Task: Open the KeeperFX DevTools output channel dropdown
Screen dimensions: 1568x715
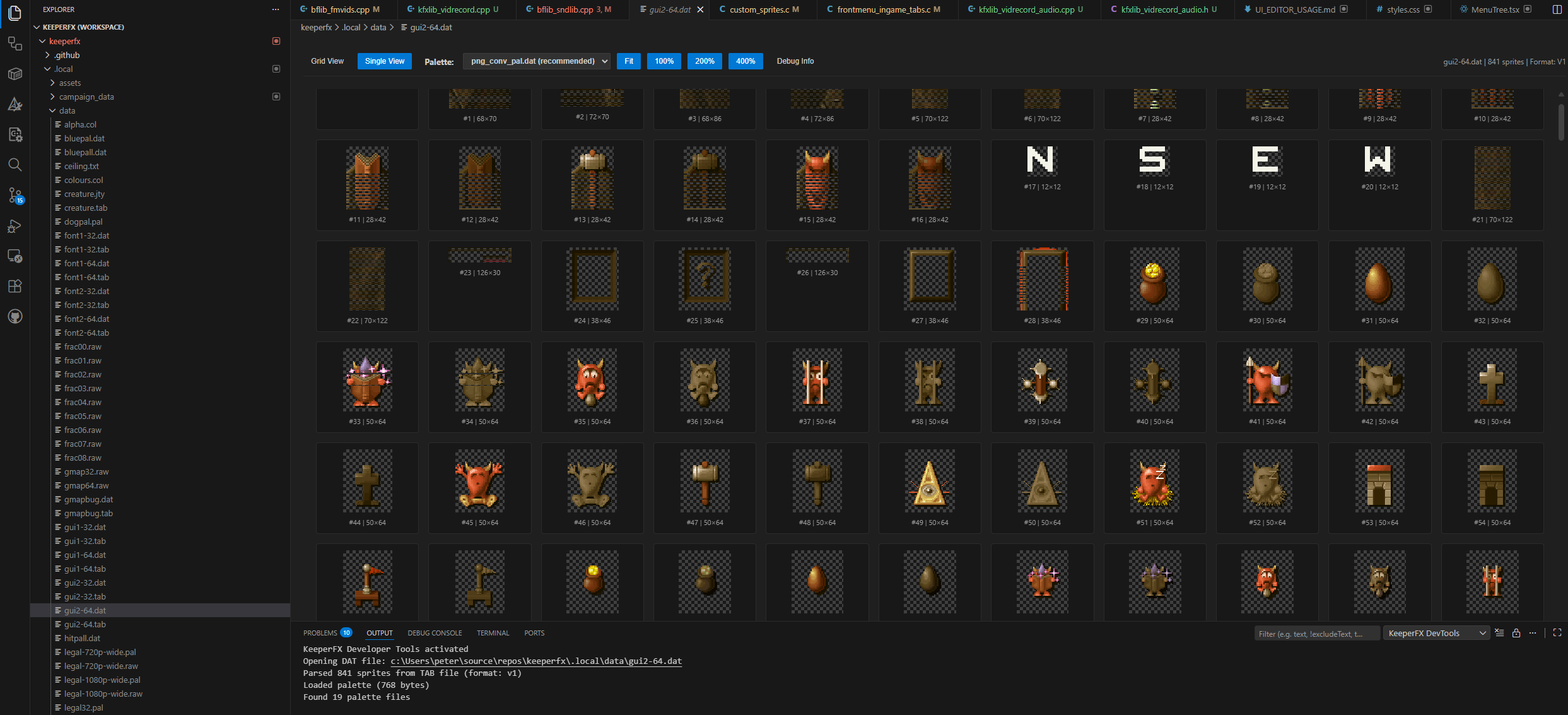Action: point(1437,633)
